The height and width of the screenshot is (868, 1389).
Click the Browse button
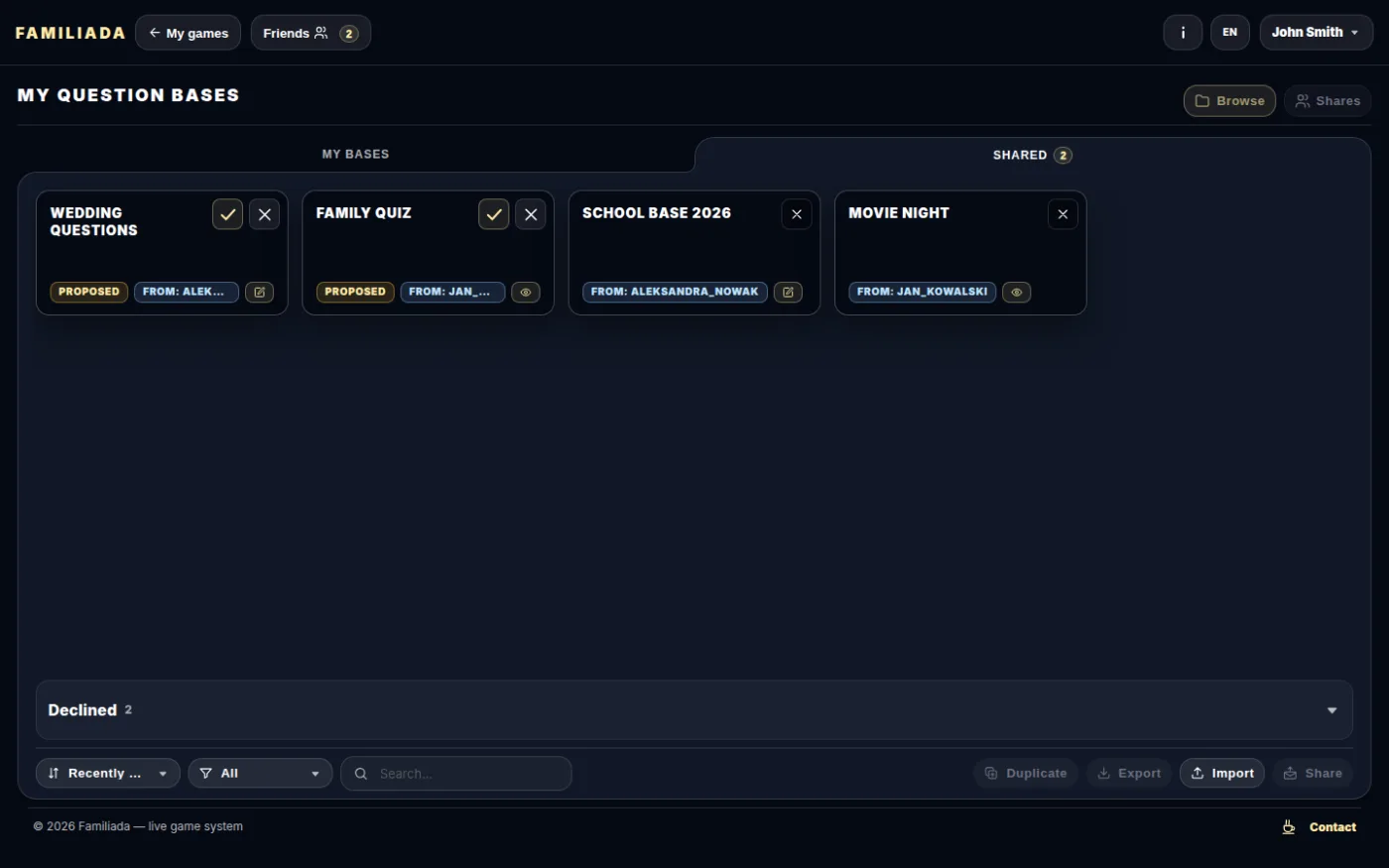tap(1229, 101)
